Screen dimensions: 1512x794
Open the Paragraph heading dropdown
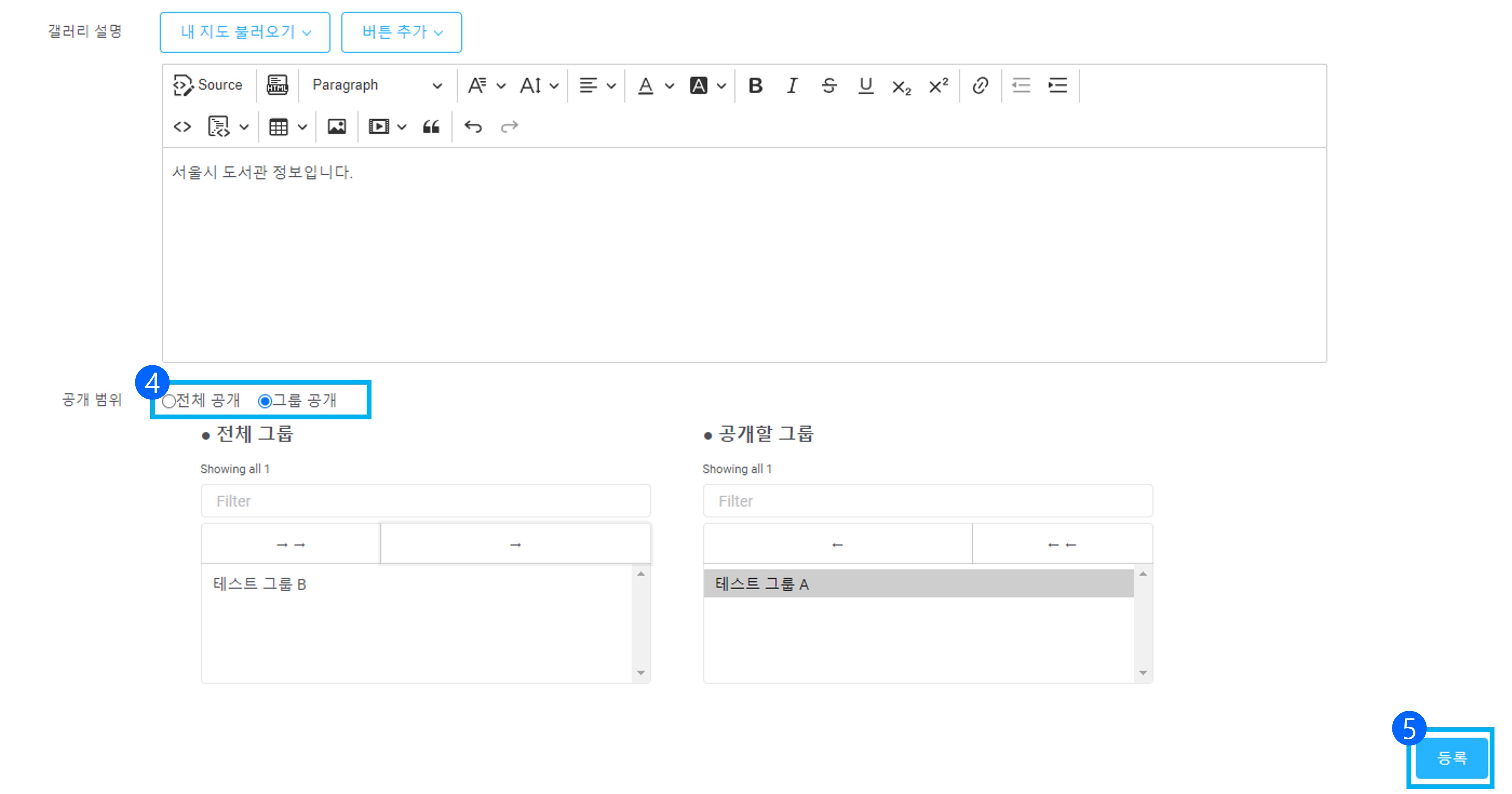[376, 86]
